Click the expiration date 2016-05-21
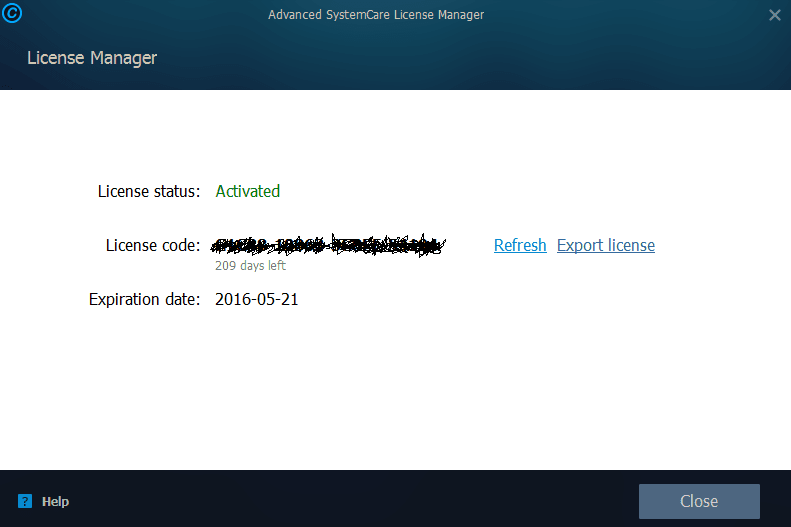The image size is (791, 527). [257, 299]
